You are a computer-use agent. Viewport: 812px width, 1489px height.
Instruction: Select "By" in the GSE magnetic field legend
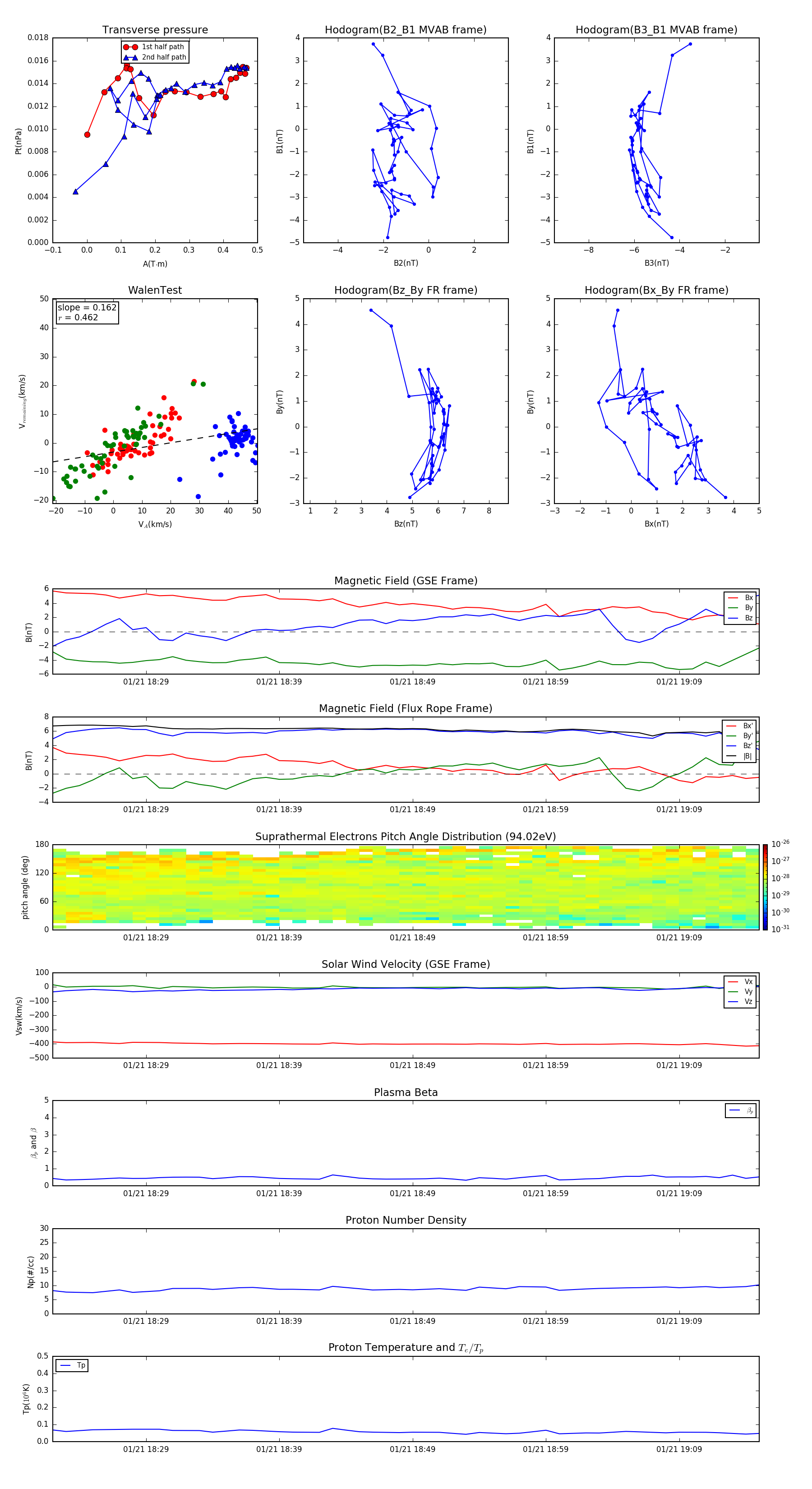pyautogui.click(x=741, y=607)
